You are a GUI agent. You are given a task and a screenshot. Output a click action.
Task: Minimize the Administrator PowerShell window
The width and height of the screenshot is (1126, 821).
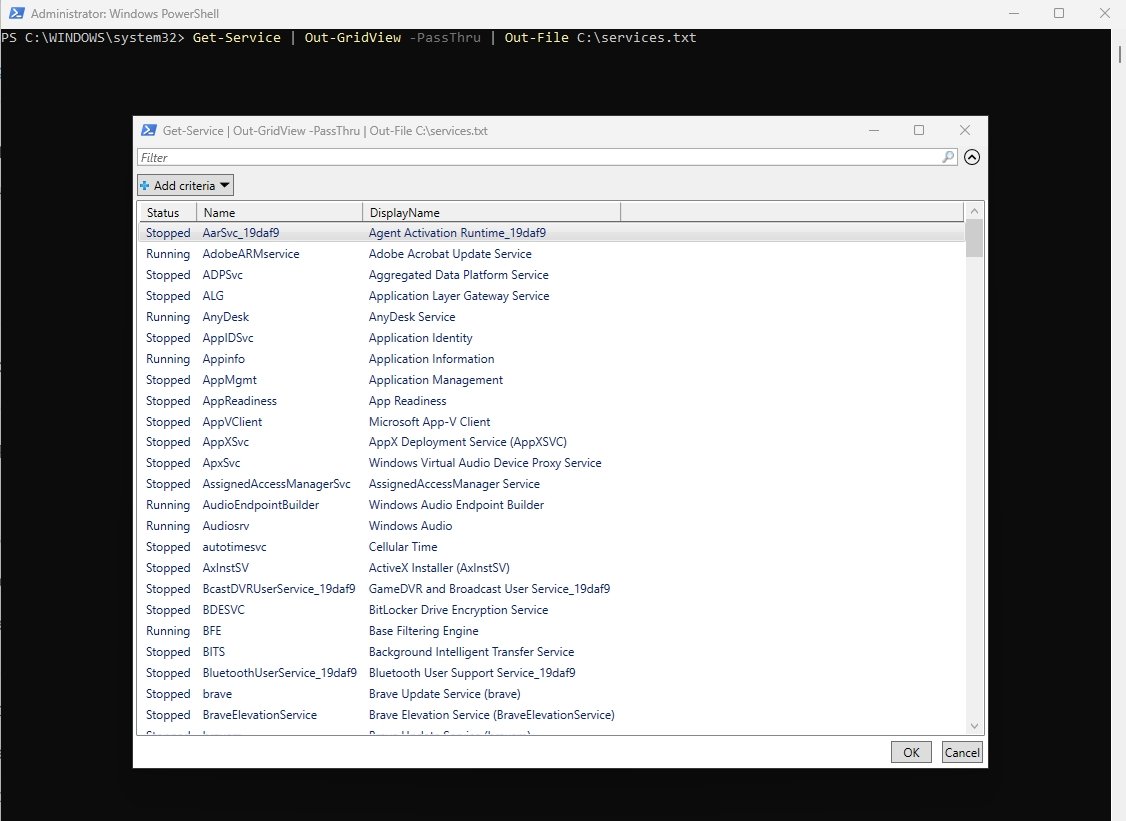click(x=1014, y=13)
